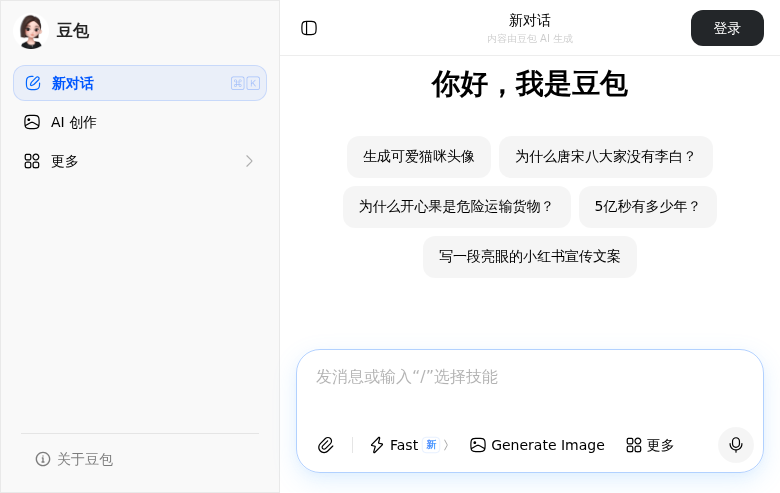Click the Doubao avatar image
This screenshot has width=780, height=493.
[x=31, y=31]
